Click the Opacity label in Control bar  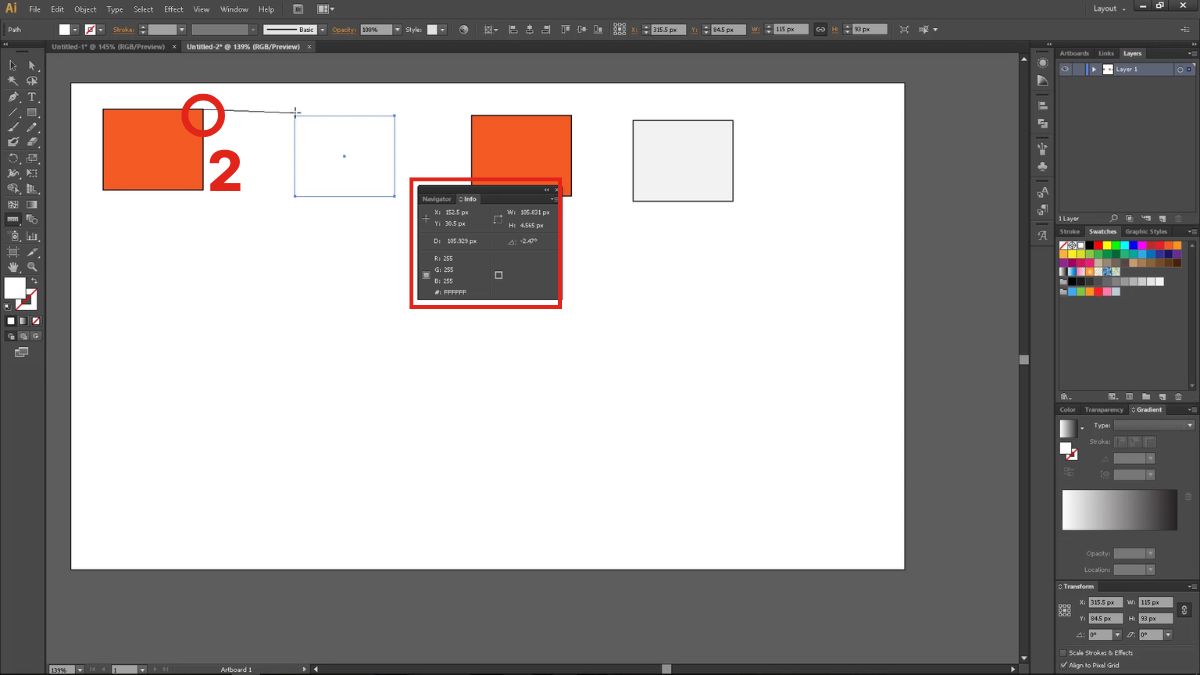click(343, 30)
